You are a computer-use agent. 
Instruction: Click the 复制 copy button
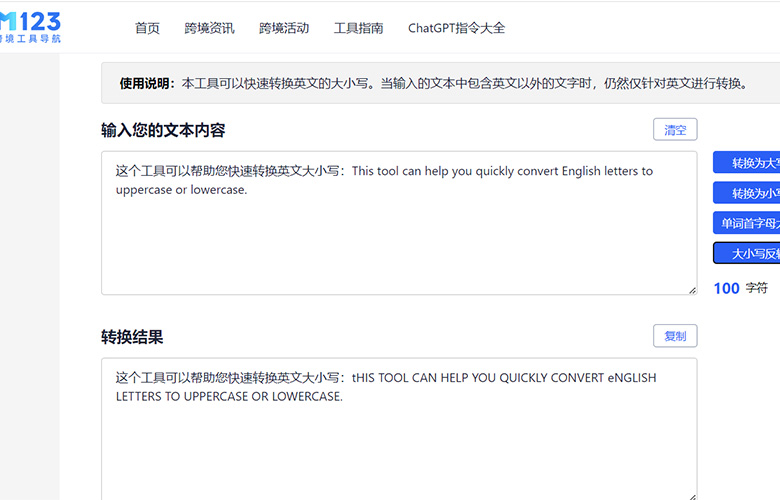(675, 336)
